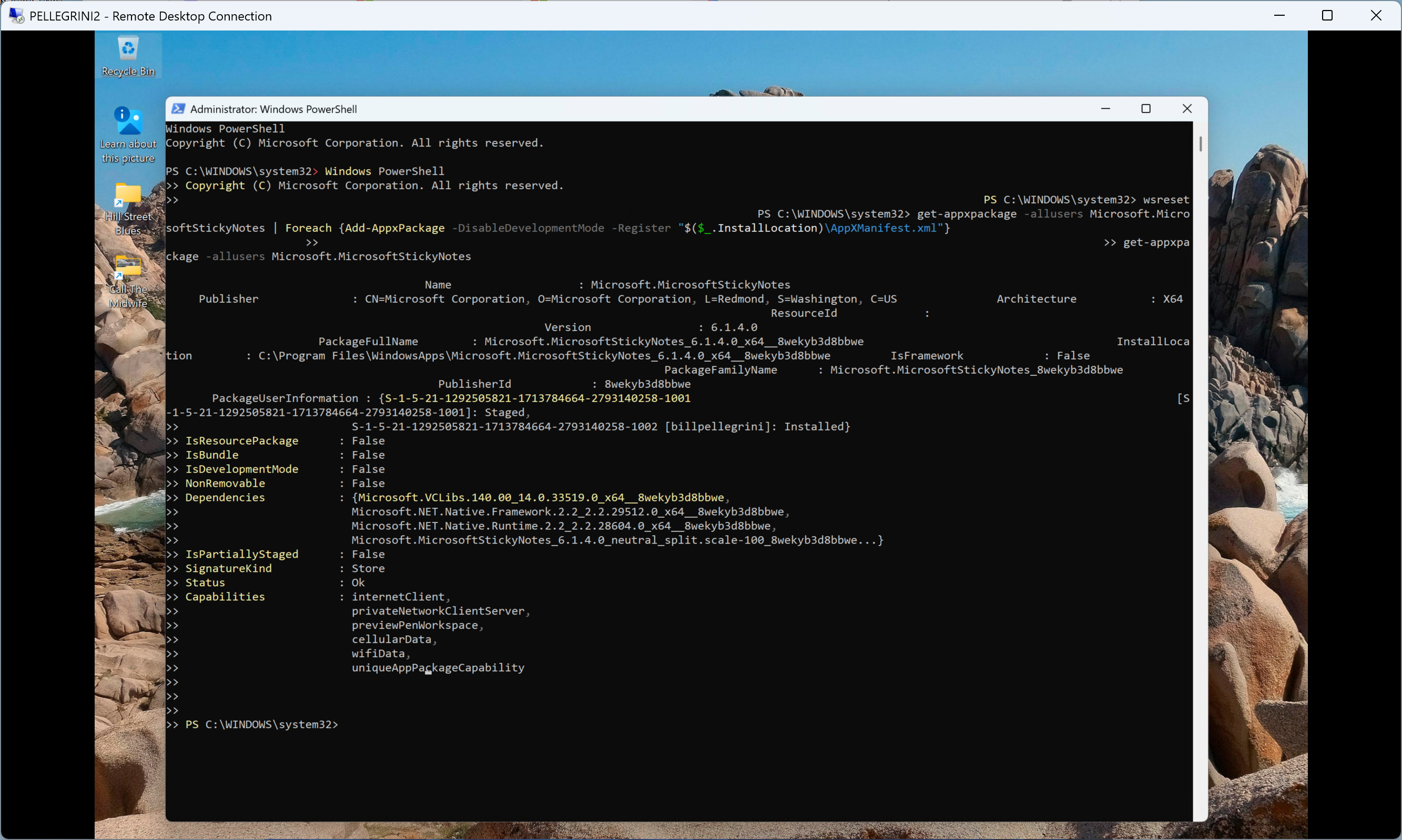1402x840 pixels.
Task: Open the Call The Midwife folder shortcut
Action: tap(128, 281)
